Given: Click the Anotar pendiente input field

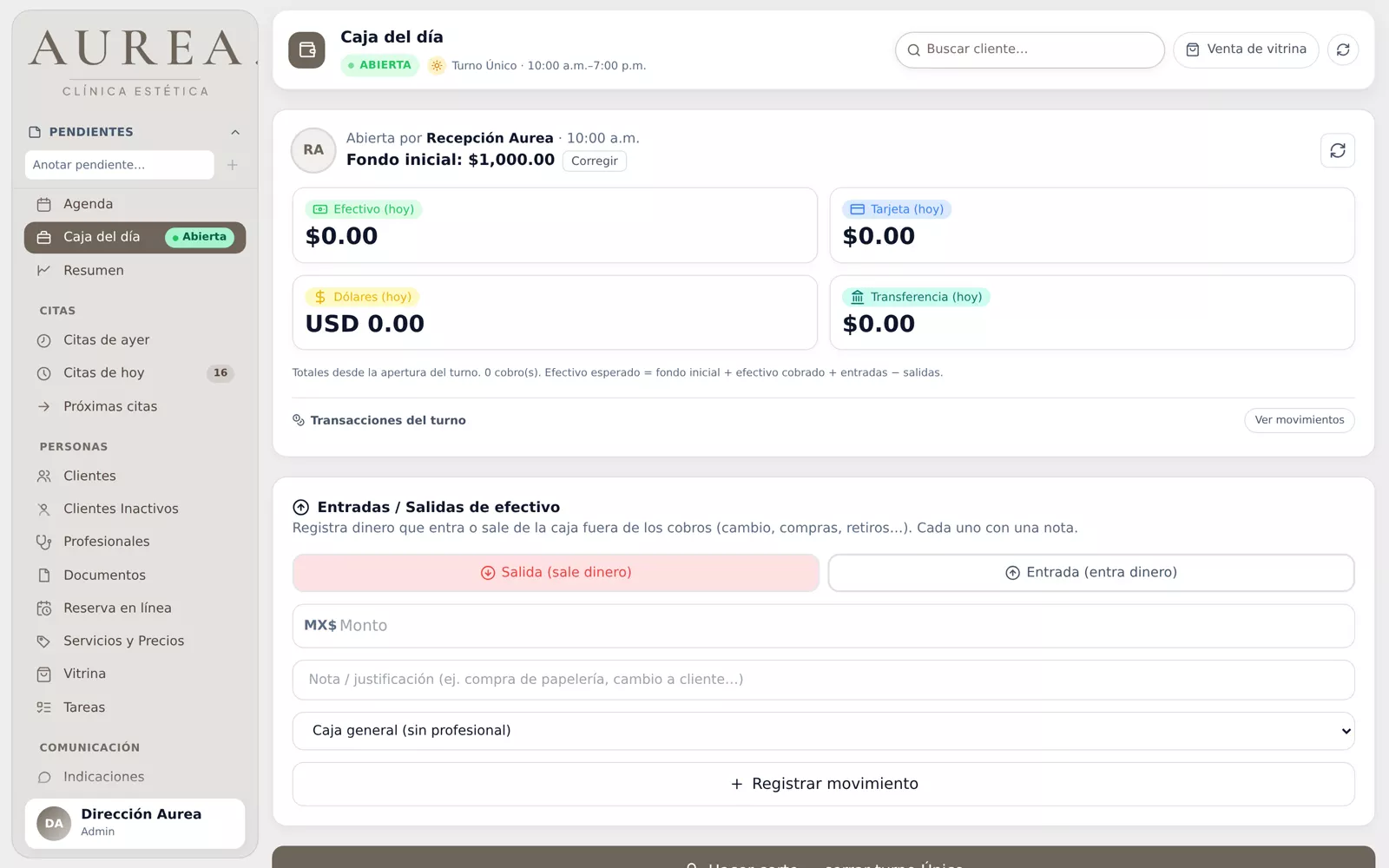Looking at the screenshot, I should [119, 165].
